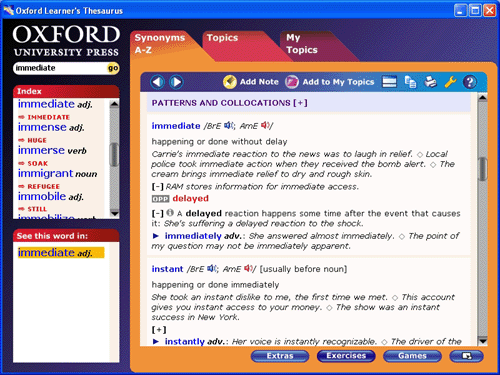Click Index list scroll down arrow
Image resolution: width=500 pixels, height=375 pixels.
click(114, 213)
